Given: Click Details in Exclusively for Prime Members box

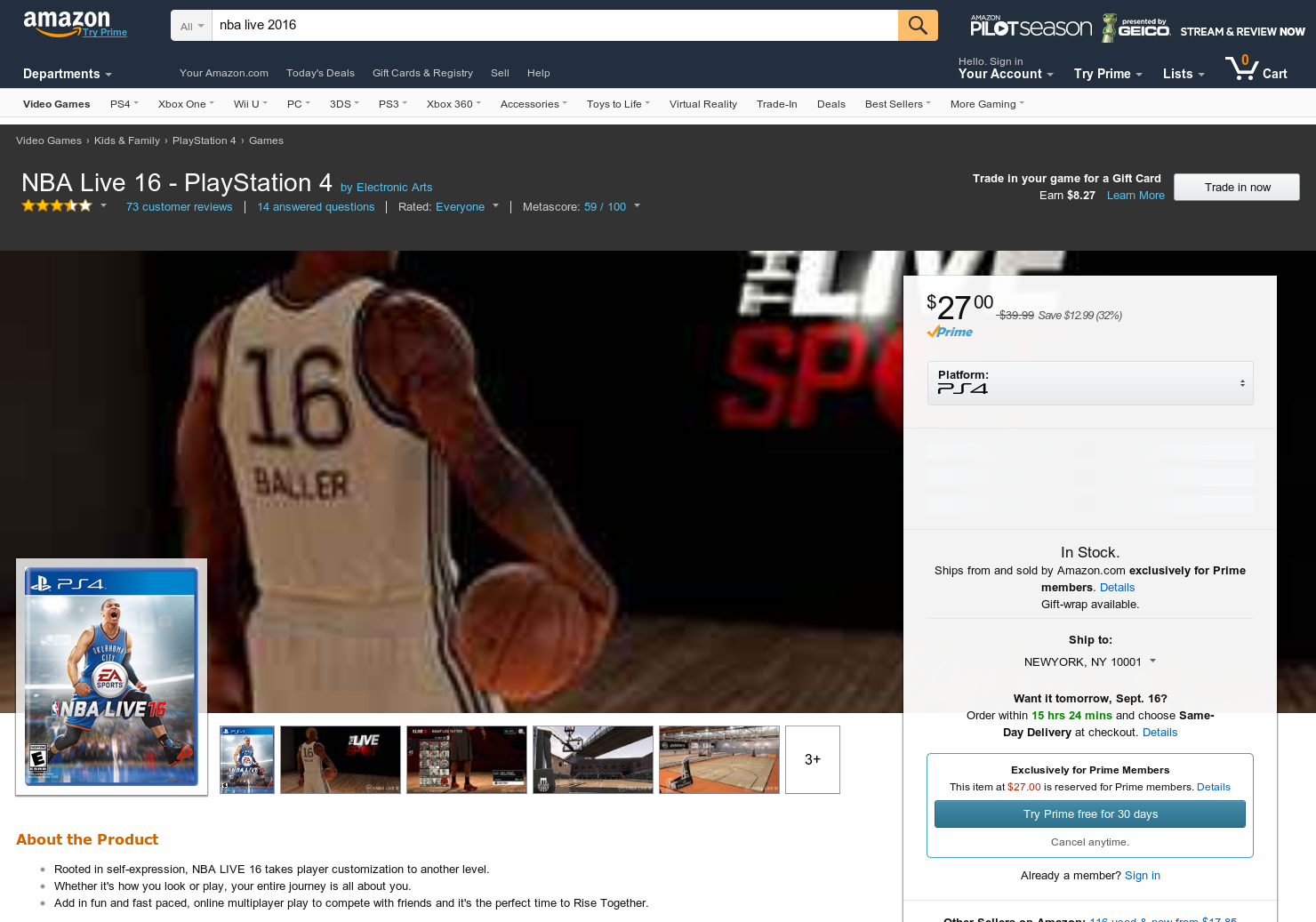Looking at the screenshot, I should tap(1214, 787).
